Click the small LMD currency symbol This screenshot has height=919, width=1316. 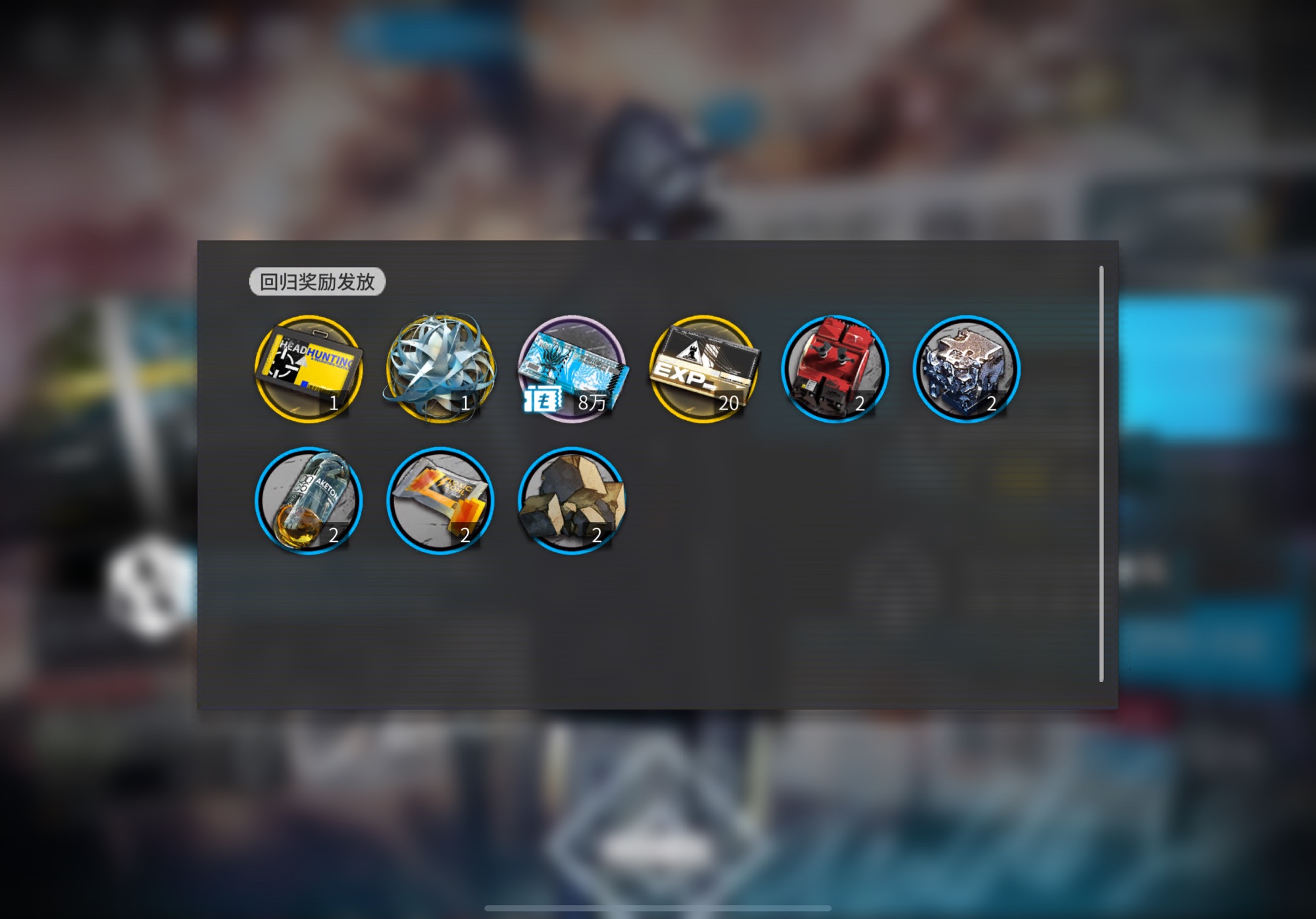click(x=542, y=400)
